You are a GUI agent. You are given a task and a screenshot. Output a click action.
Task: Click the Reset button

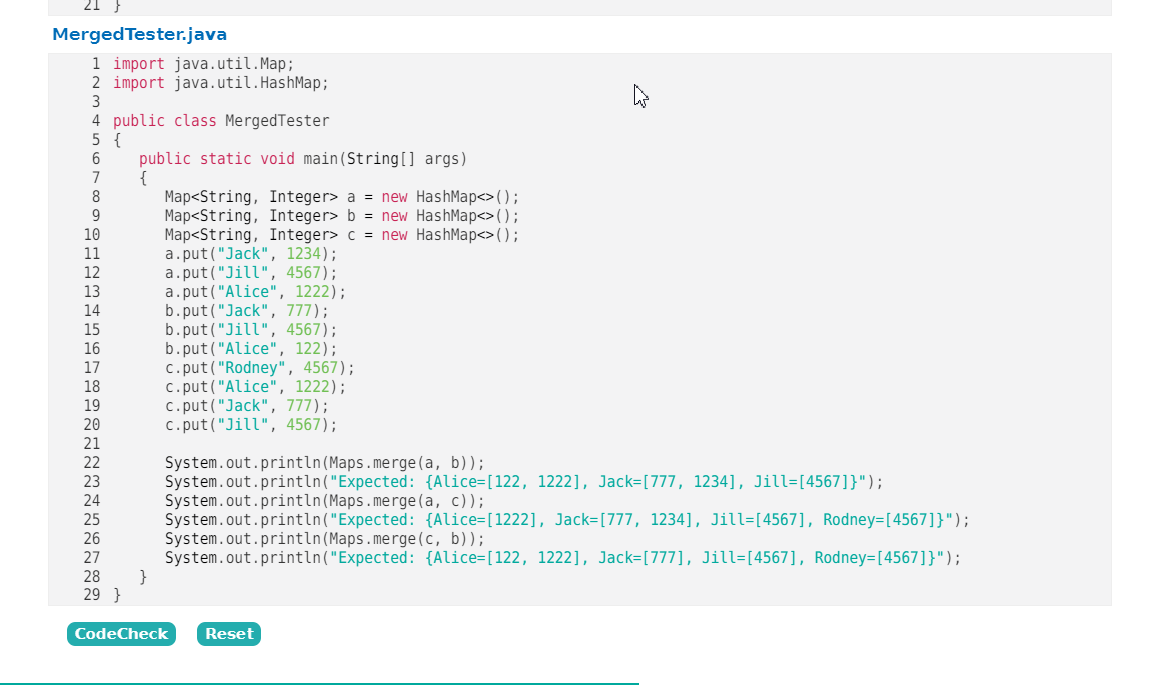point(228,633)
